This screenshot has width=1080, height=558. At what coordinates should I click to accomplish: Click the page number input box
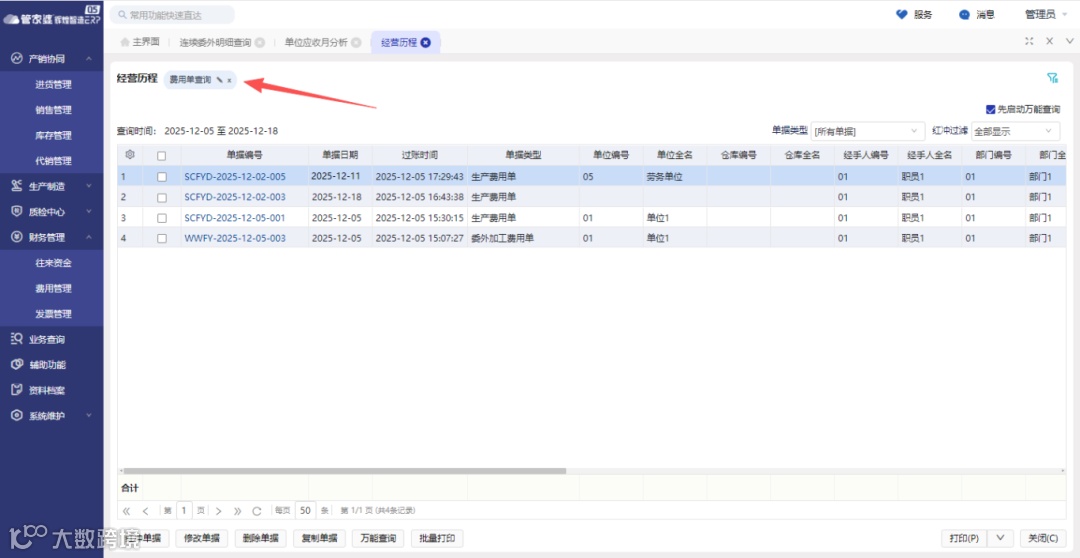point(185,510)
